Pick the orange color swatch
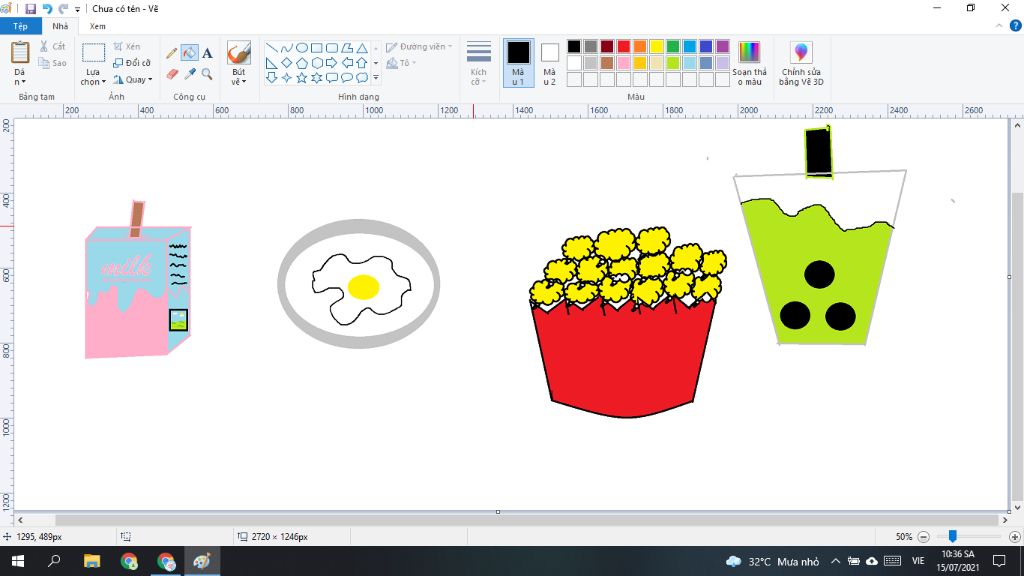Image resolution: width=1024 pixels, height=576 pixels. pos(640,46)
